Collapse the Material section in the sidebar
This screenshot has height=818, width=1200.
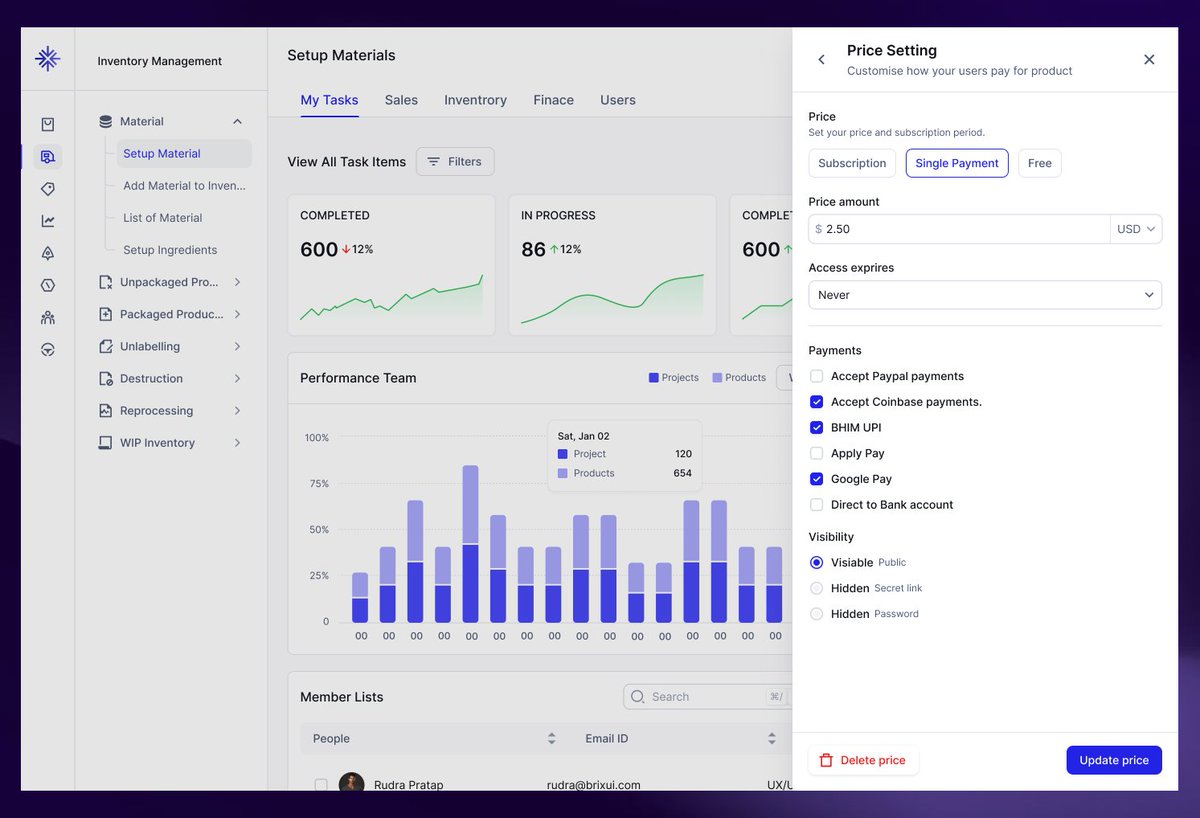pos(237,120)
